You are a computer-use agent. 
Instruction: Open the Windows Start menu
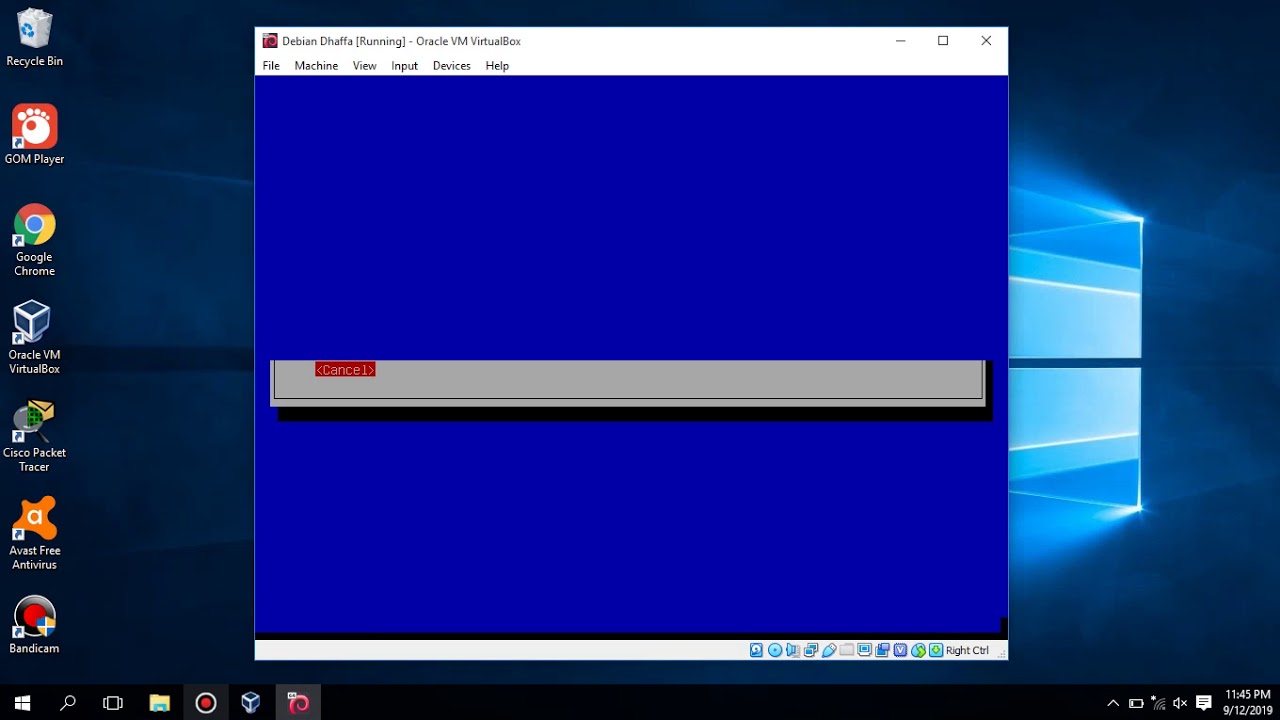(x=22, y=703)
